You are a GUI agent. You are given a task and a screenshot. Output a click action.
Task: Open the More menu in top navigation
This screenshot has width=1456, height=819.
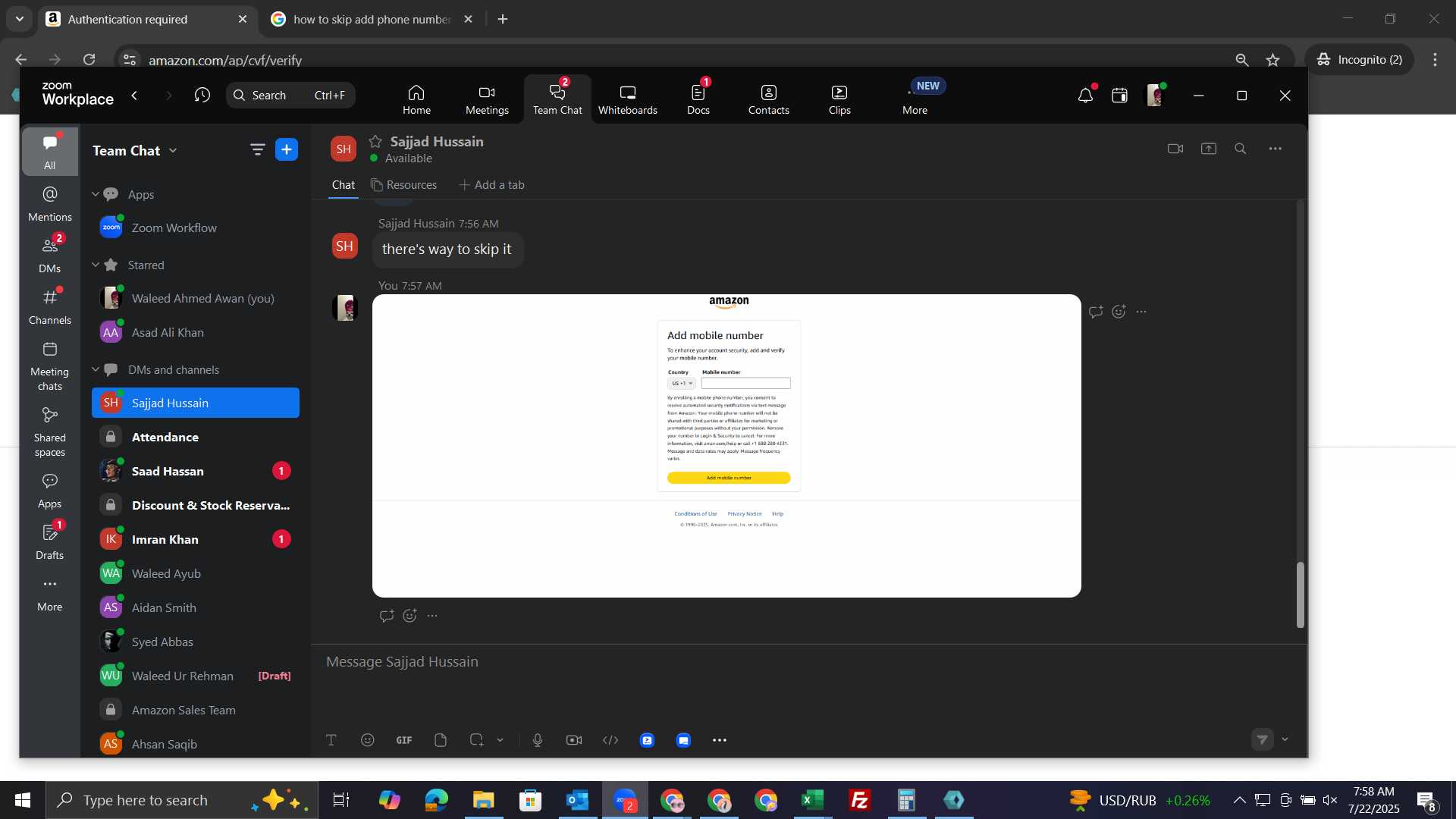tap(915, 99)
